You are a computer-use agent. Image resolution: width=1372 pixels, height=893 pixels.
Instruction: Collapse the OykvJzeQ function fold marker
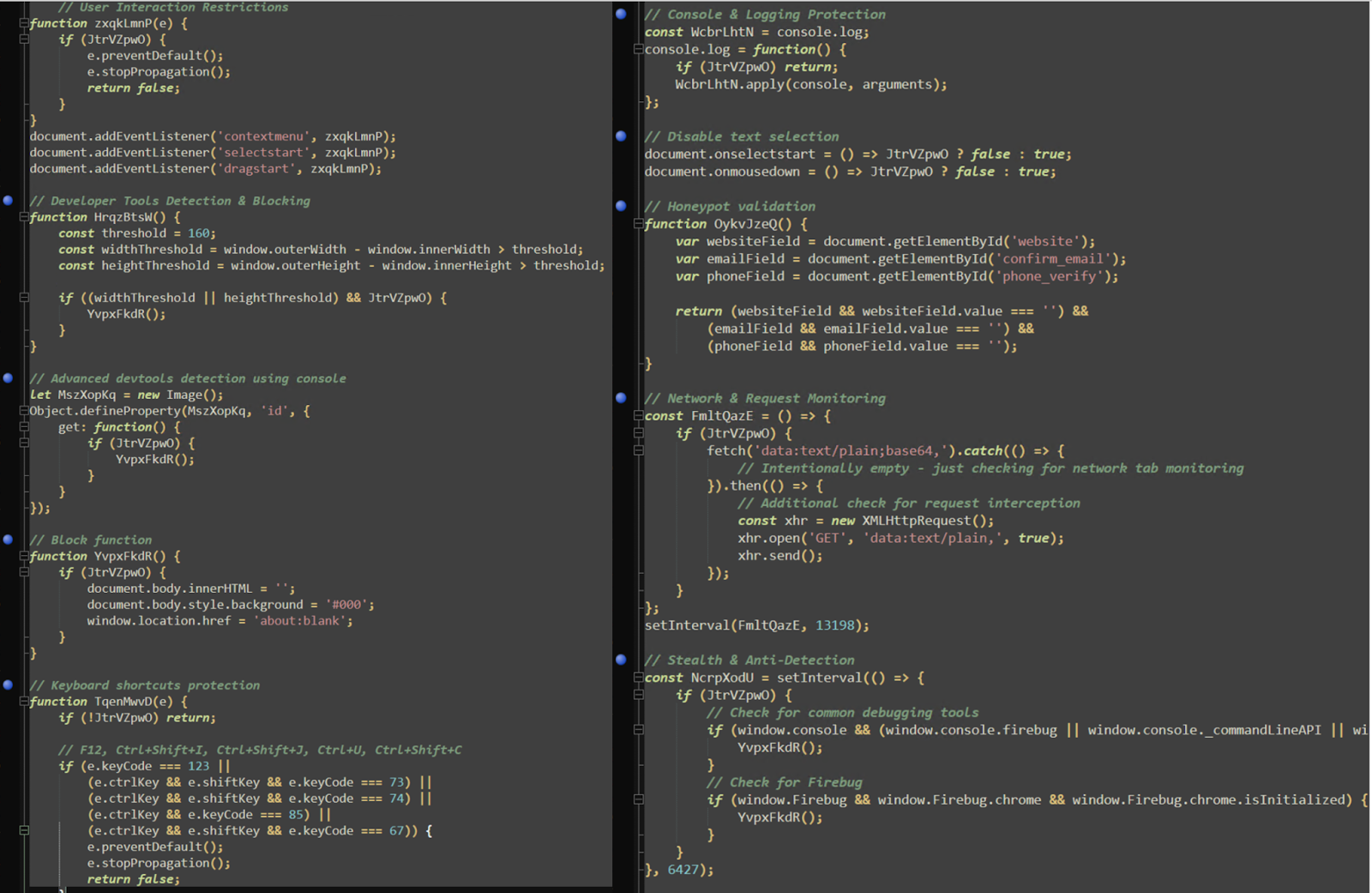point(638,224)
